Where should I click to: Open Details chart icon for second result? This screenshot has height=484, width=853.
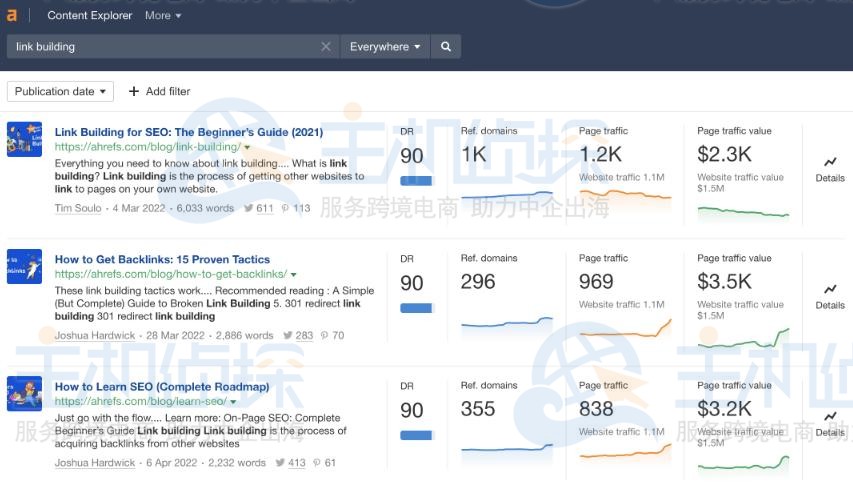click(830, 289)
